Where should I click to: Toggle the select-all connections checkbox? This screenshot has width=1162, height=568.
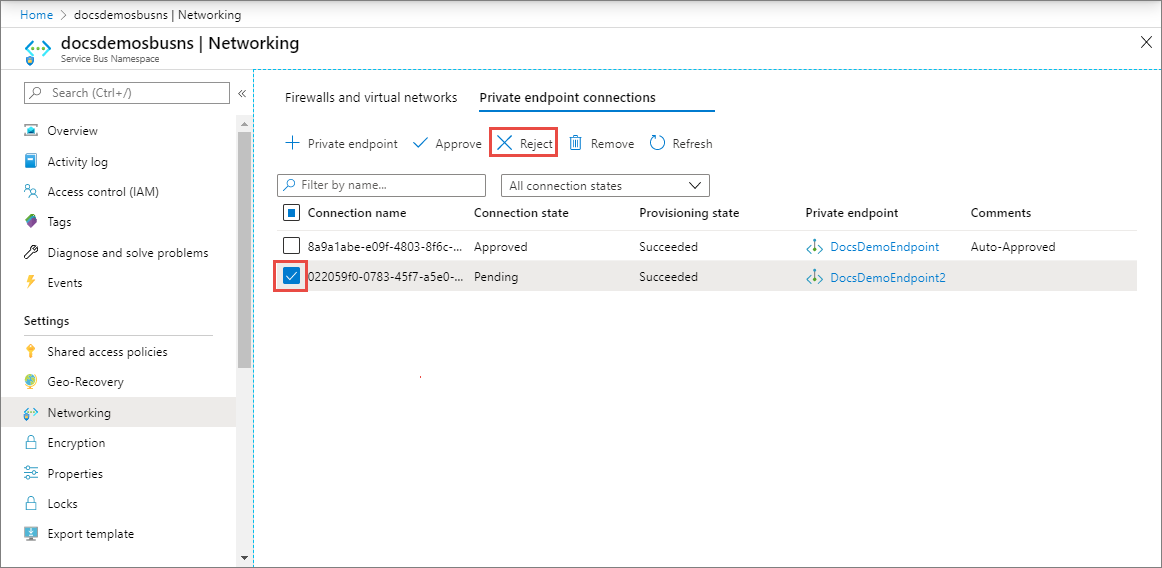(292, 213)
